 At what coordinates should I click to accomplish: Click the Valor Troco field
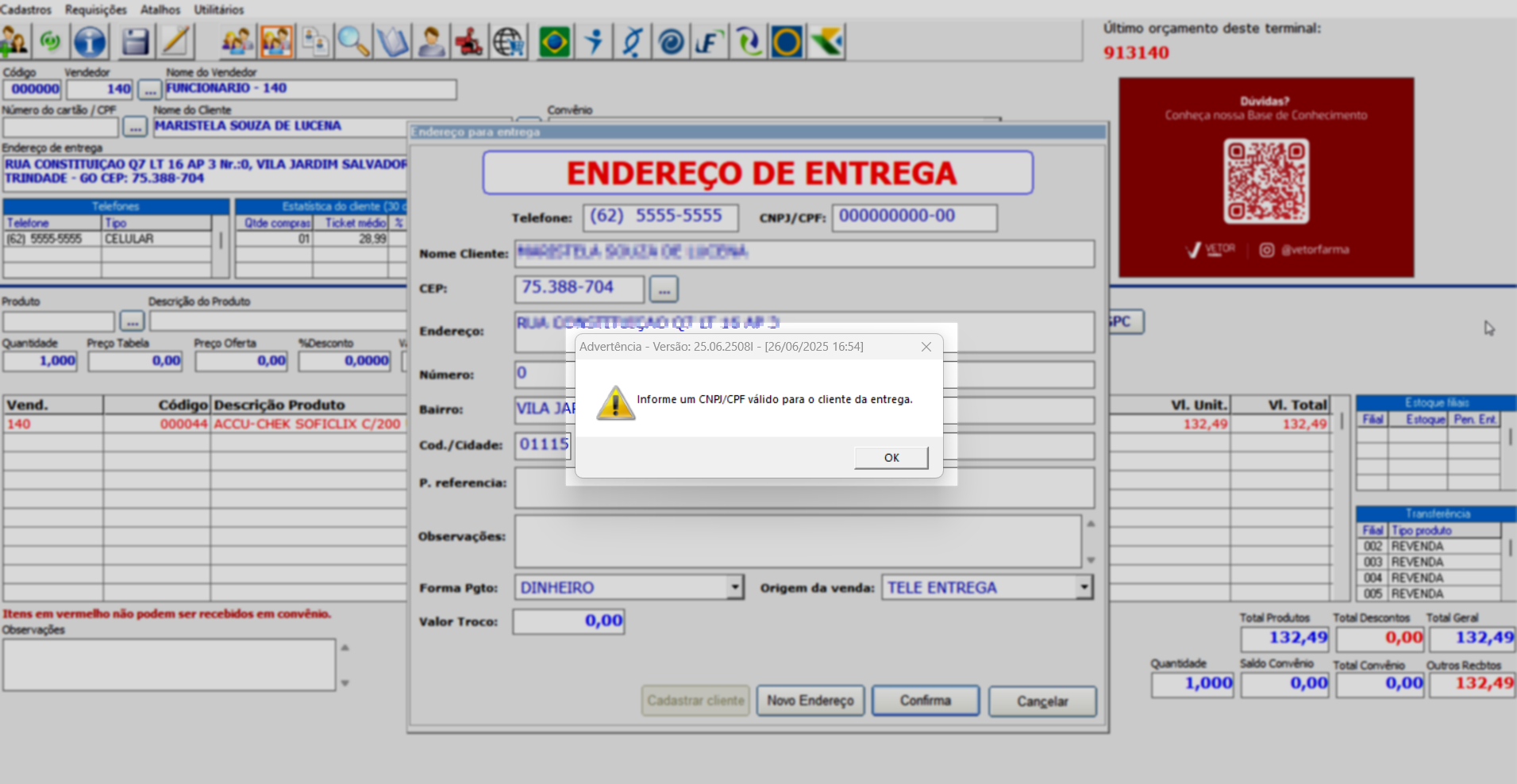click(x=568, y=621)
